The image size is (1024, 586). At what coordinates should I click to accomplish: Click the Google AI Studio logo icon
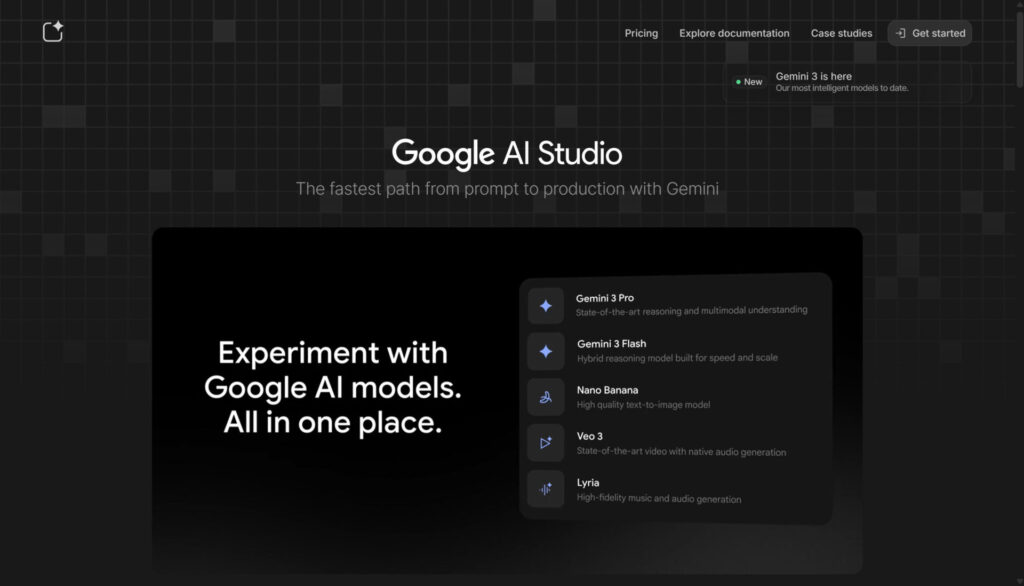coord(51,31)
